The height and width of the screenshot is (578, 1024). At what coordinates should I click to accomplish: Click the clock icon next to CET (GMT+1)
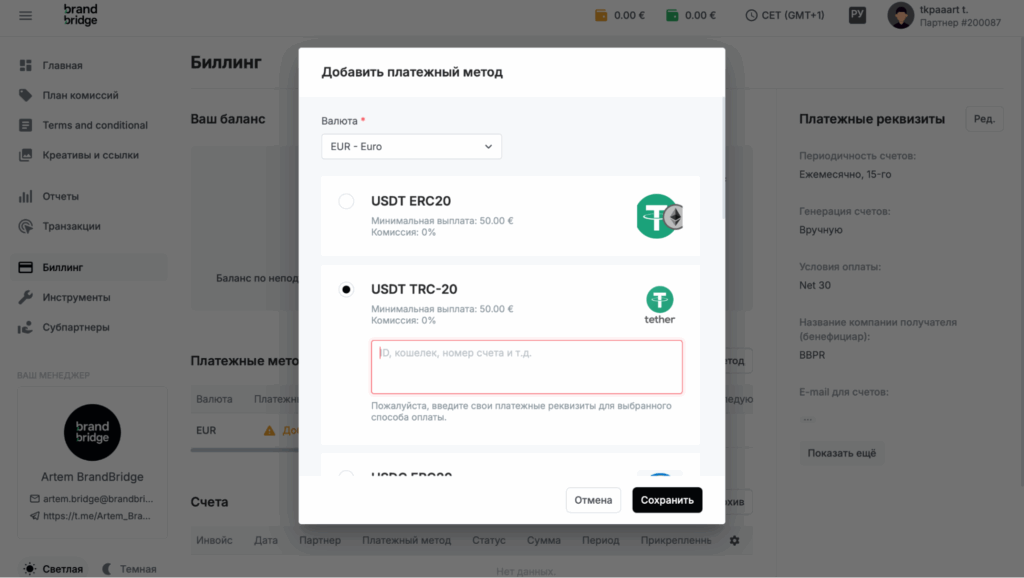pyautogui.click(x=751, y=15)
